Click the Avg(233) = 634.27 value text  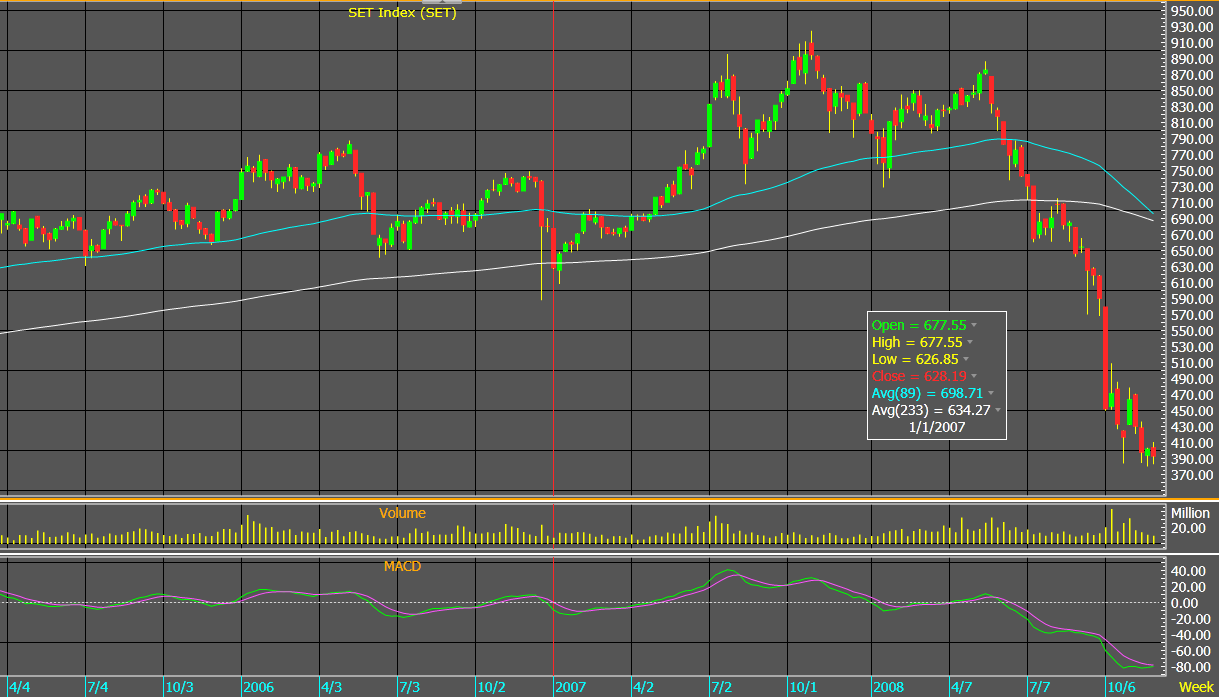click(x=931, y=410)
